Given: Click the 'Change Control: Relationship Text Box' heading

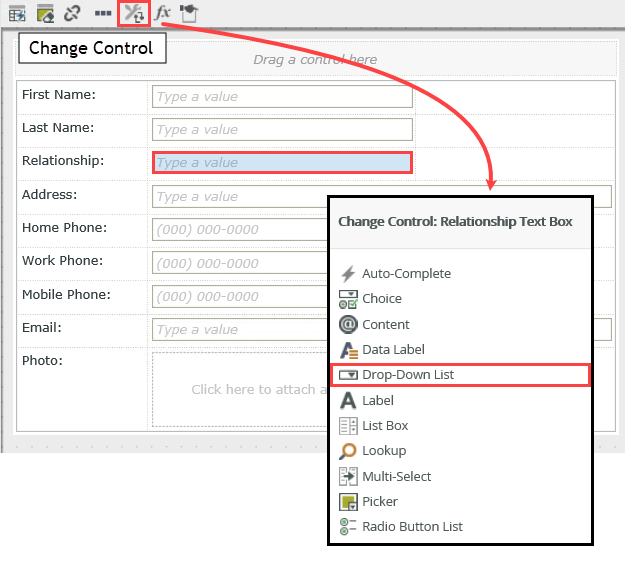Looking at the screenshot, I should coord(455,222).
